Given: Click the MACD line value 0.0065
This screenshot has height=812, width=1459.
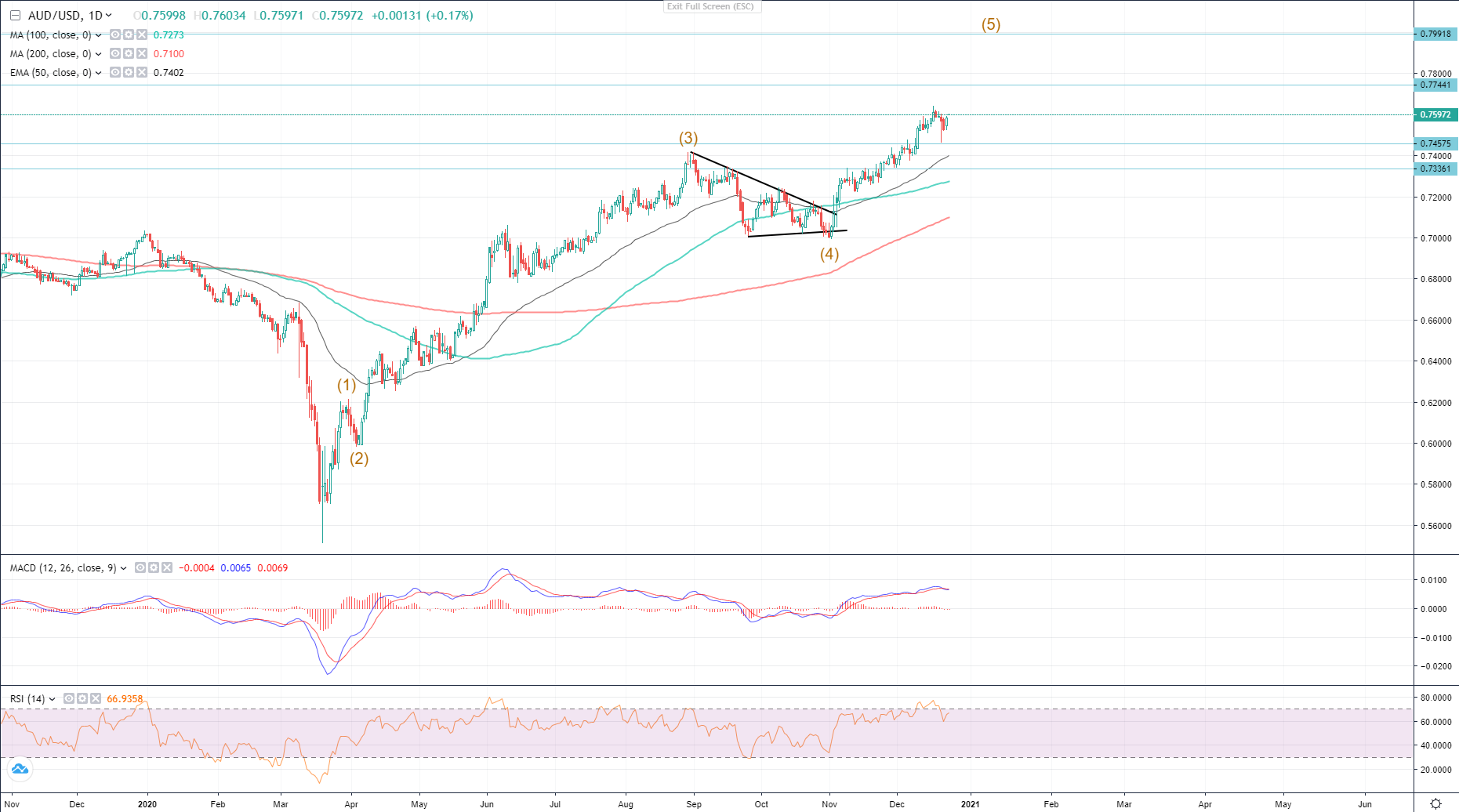Looking at the screenshot, I should tap(235, 568).
